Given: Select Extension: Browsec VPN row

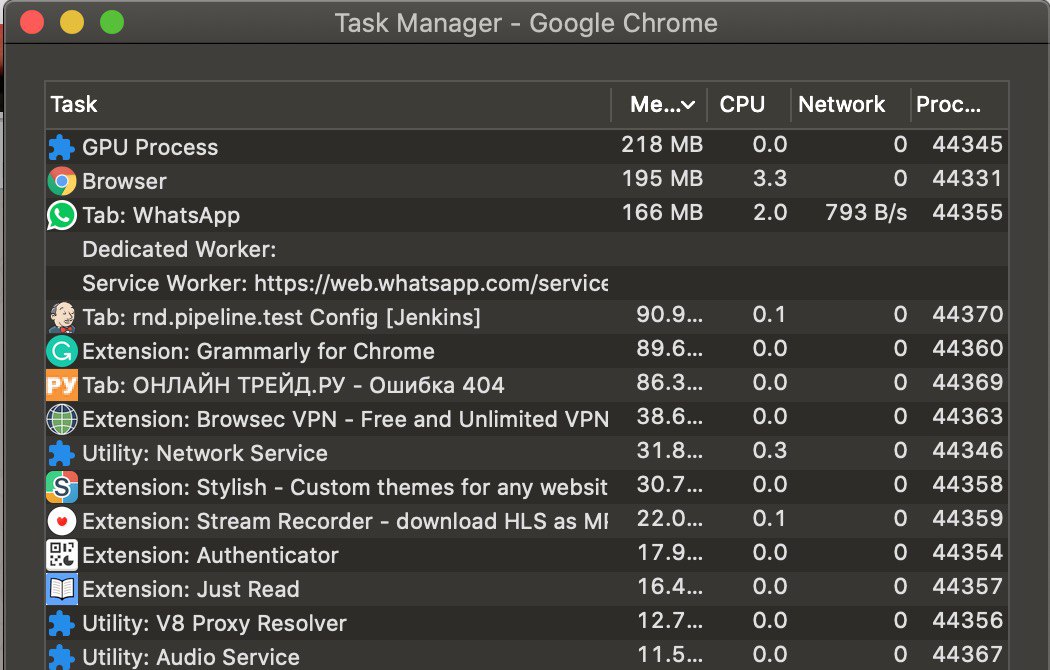Looking at the screenshot, I should click(526, 420).
